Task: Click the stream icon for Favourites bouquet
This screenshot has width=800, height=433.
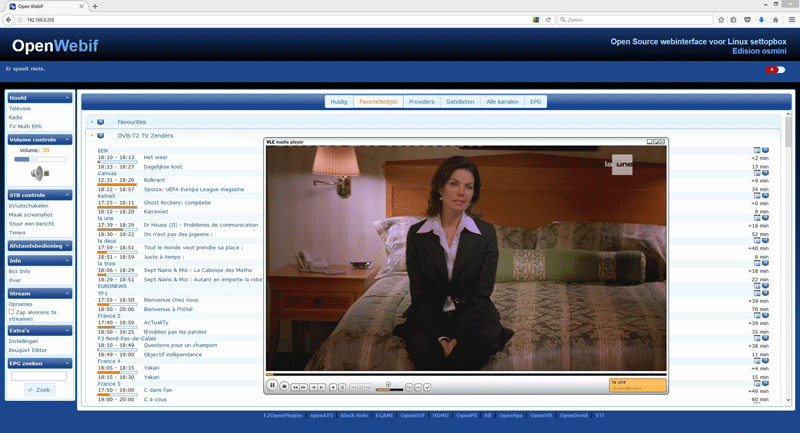Action: (101, 122)
